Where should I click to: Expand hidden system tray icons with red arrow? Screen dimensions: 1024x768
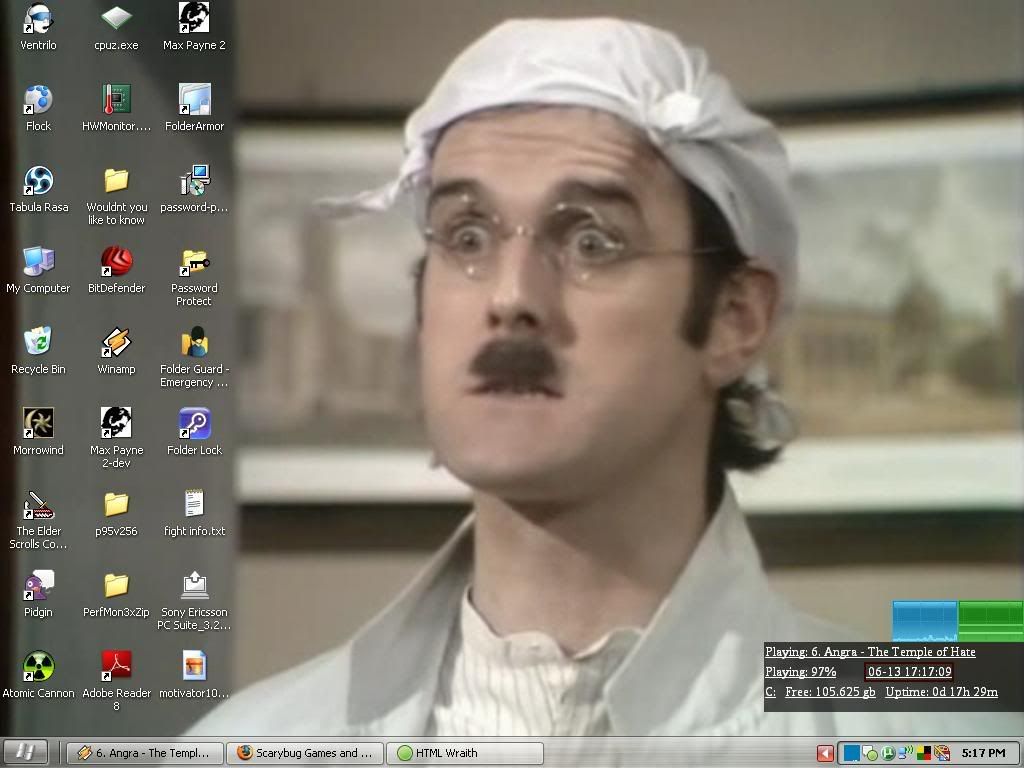tap(825, 753)
